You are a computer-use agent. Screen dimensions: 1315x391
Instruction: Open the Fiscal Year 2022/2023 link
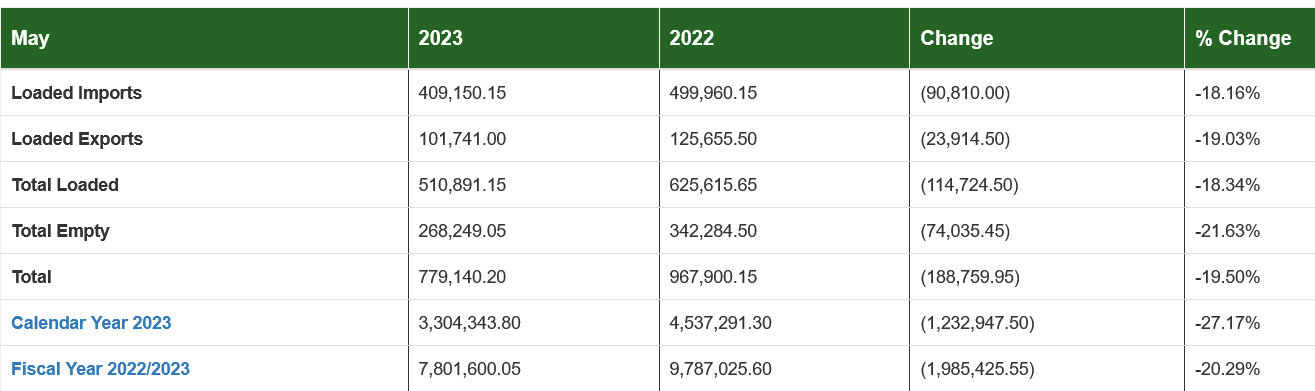click(100, 369)
